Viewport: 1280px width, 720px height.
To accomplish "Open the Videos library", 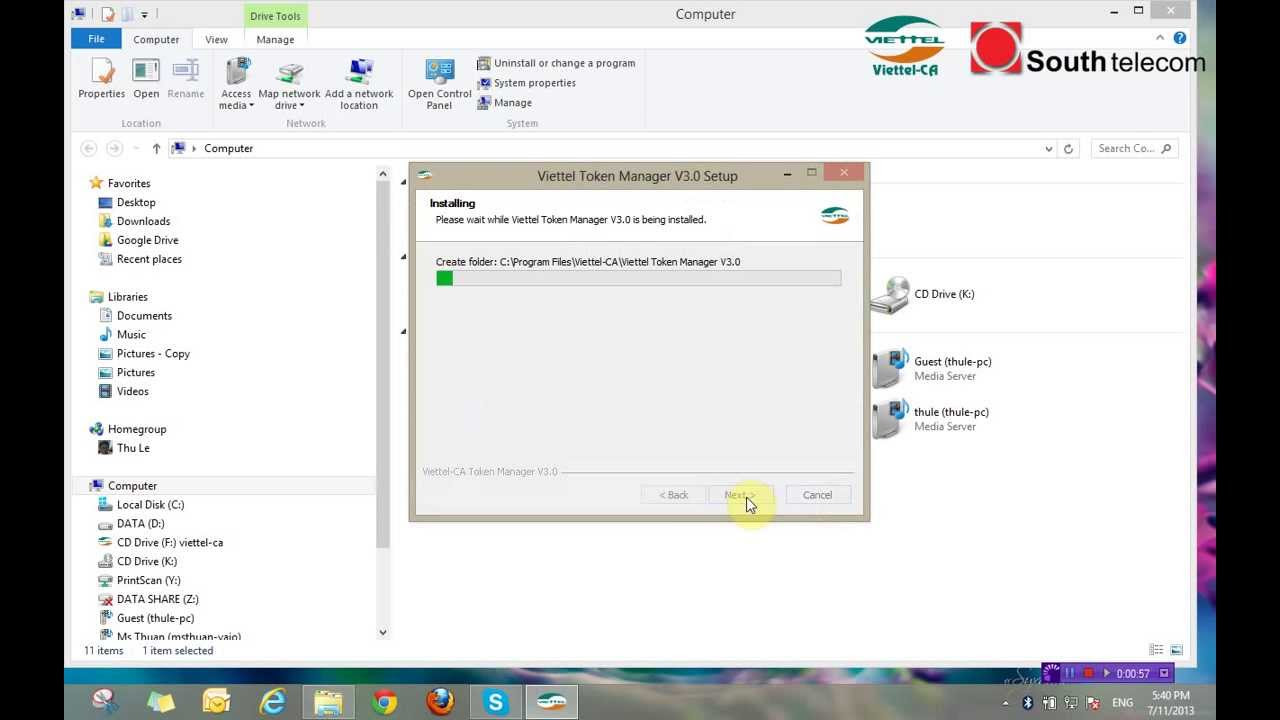I will coord(132,392).
